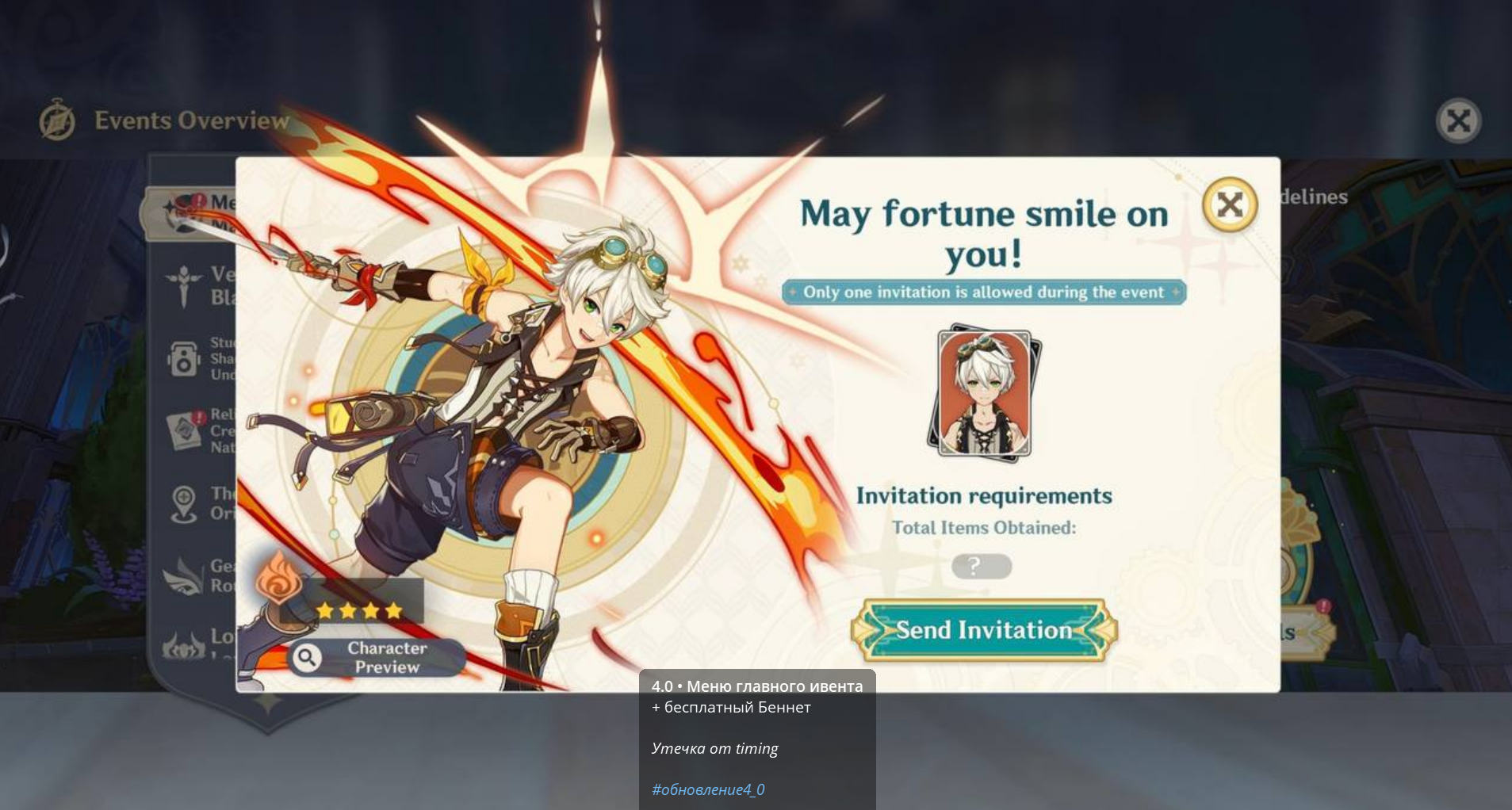The width and height of the screenshot is (1512, 810).
Task: Select the book event with red alert
Action: 185,430
